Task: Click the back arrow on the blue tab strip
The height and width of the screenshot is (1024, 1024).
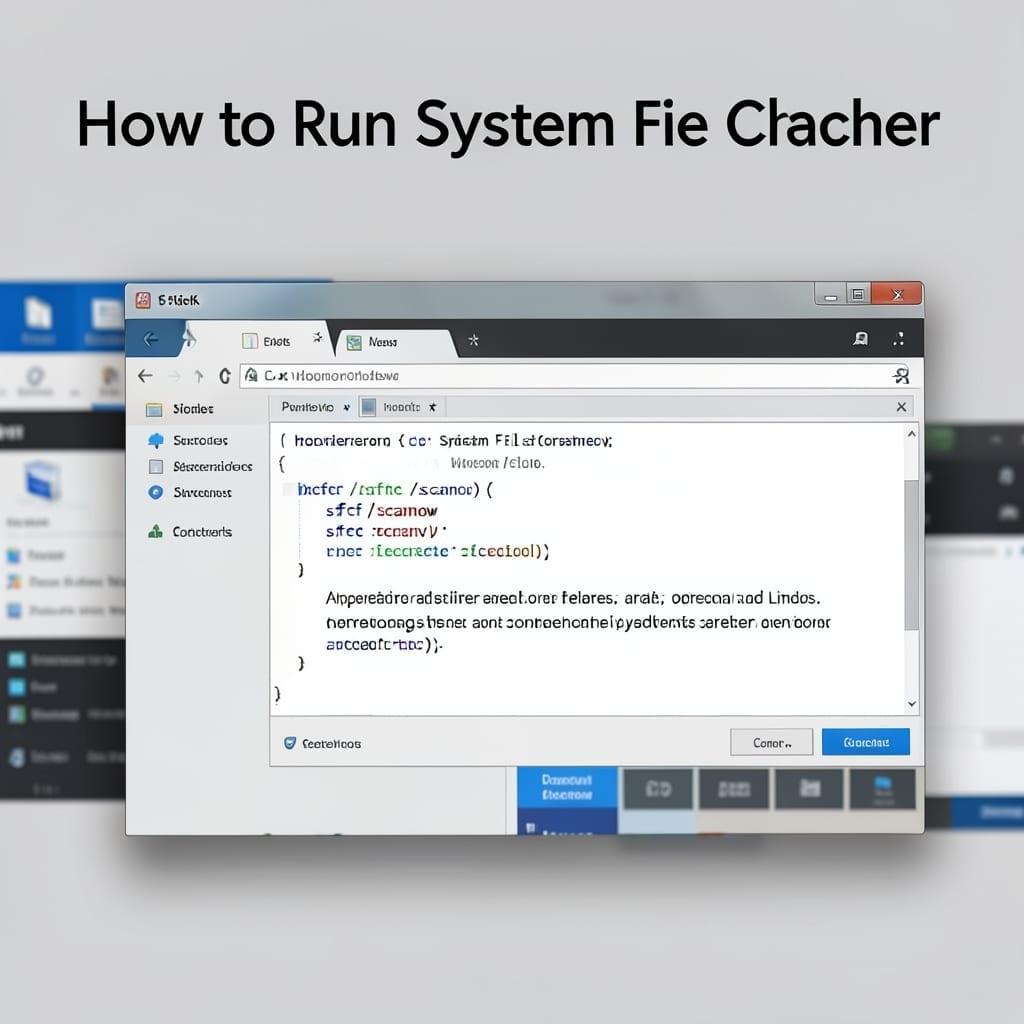Action: pos(151,339)
